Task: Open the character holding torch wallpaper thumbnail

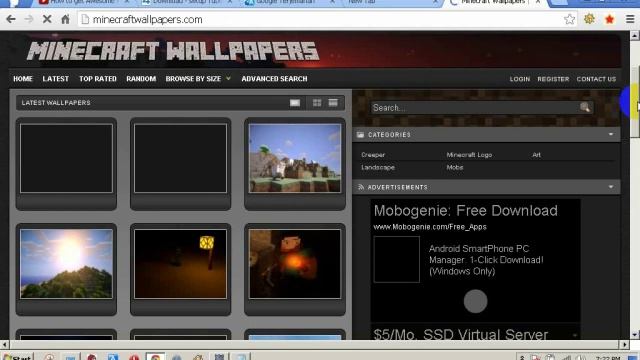Action: pos(295,264)
